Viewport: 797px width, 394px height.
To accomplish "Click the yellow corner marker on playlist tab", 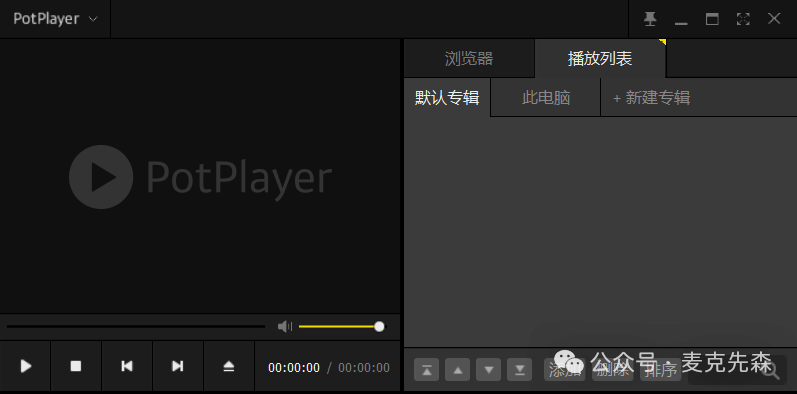I will pyautogui.click(x=663, y=42).
